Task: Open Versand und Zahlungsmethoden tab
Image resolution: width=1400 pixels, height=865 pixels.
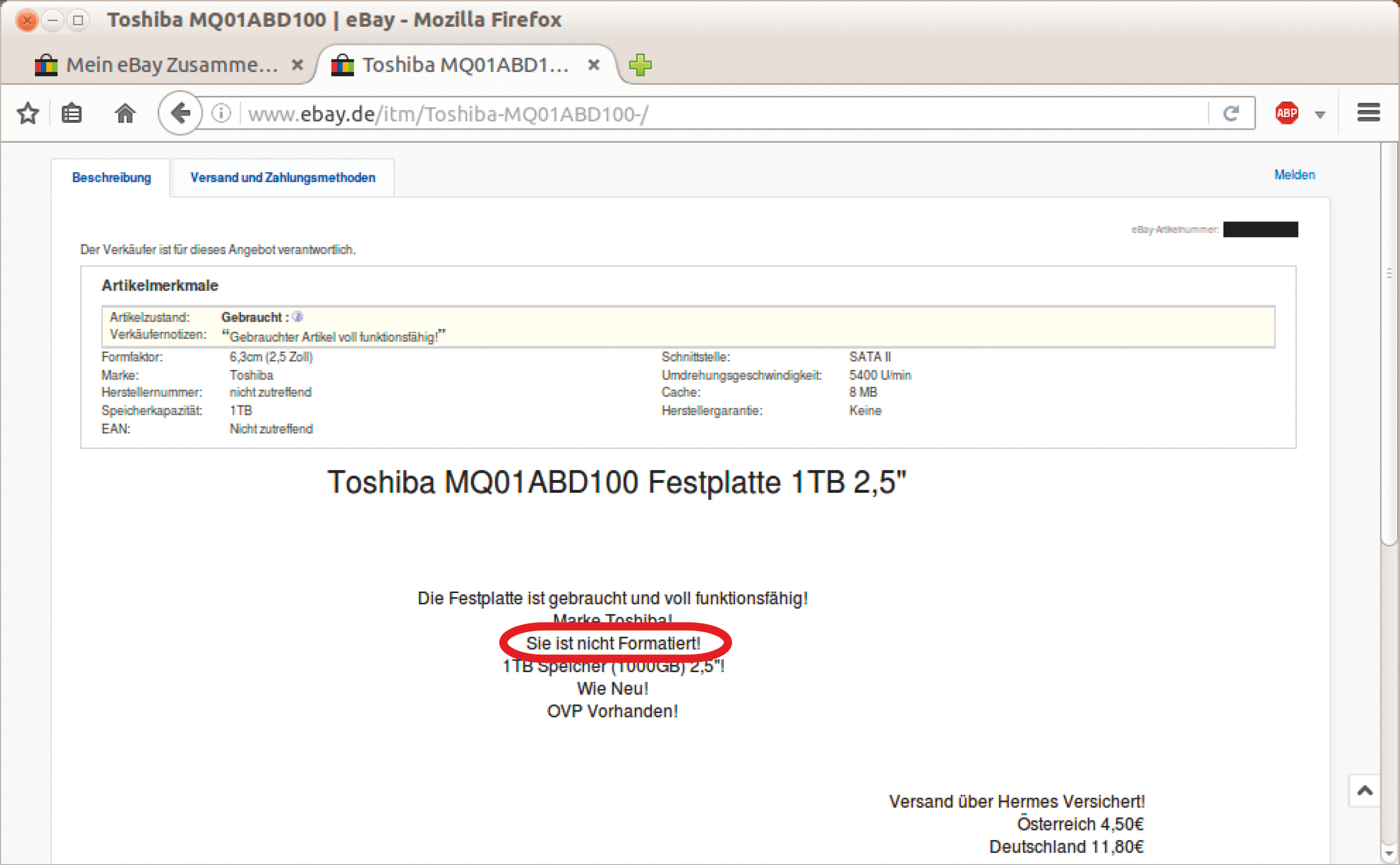Action: [283, 178]
